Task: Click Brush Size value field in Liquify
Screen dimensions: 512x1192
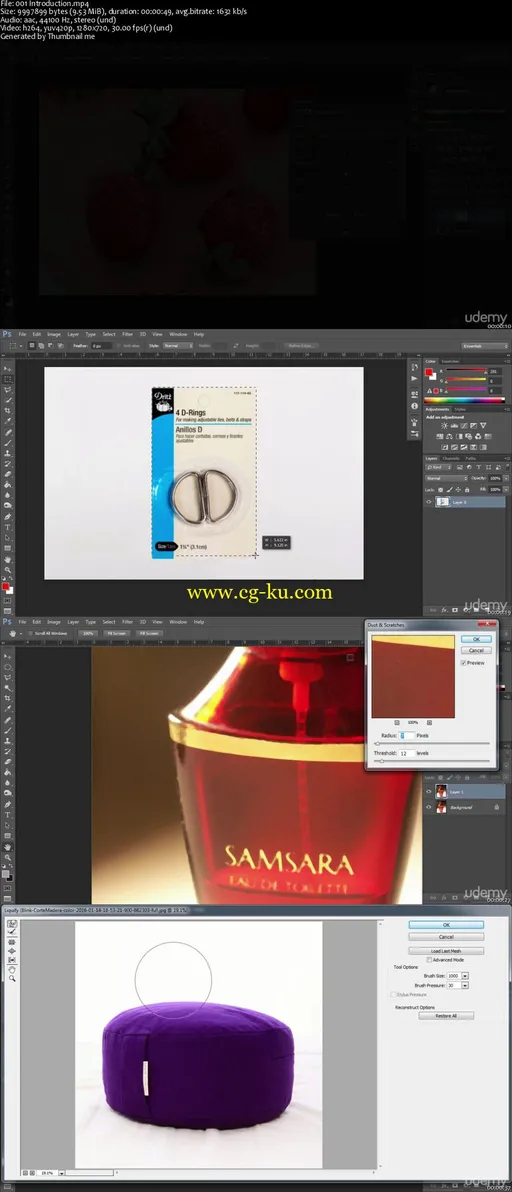Action: (x=453, y=976)
